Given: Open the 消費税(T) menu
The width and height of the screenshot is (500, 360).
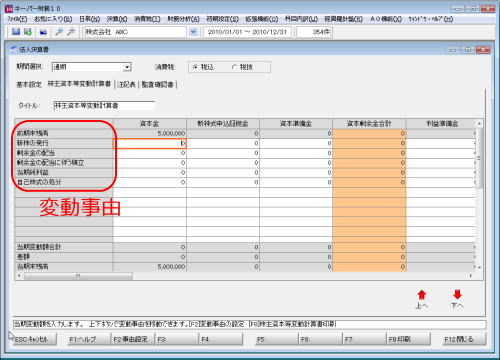Looking at the screenshot, I should tap(147, 19).
